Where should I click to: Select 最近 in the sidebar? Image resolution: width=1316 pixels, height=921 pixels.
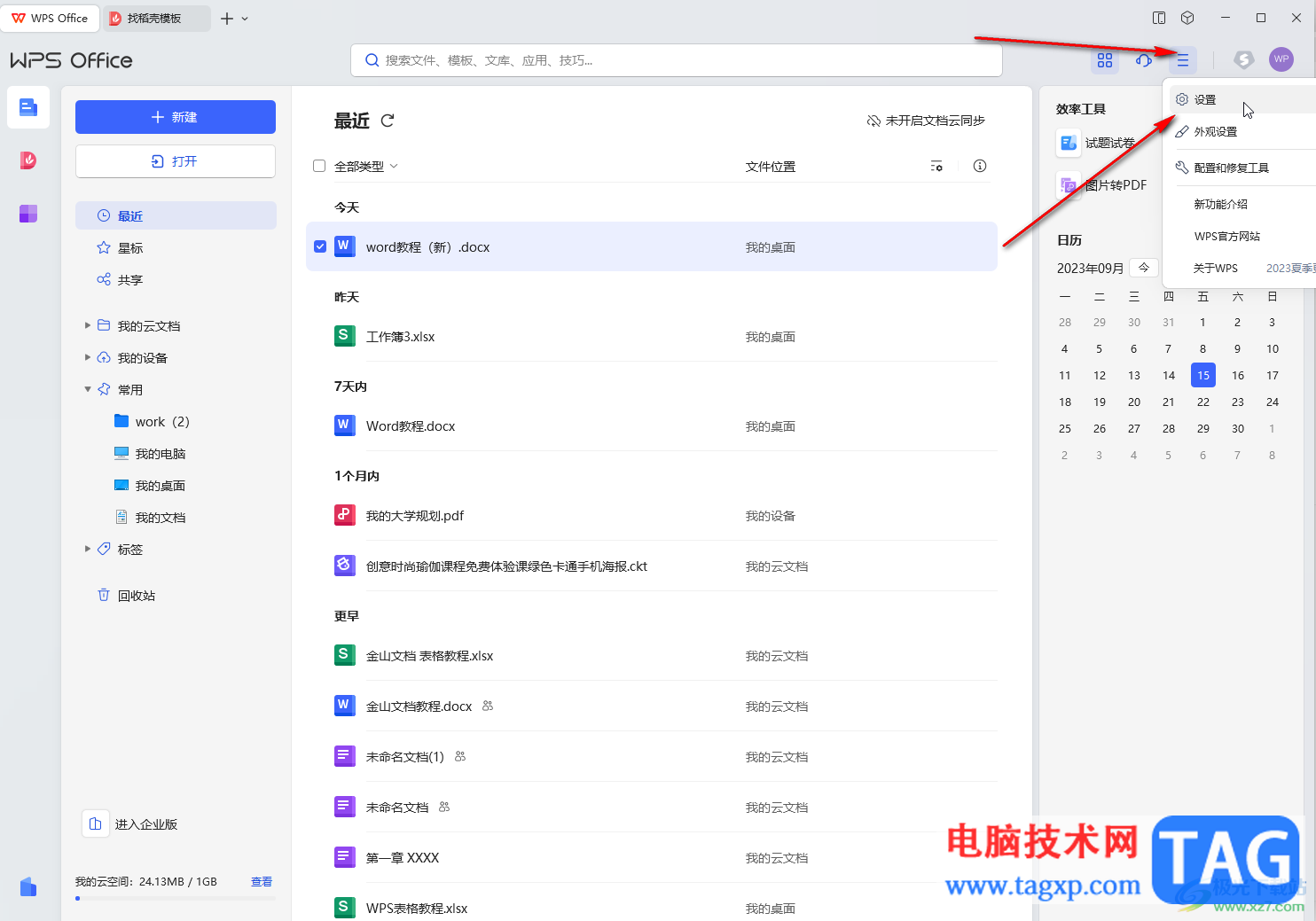[x=176, y=215]
